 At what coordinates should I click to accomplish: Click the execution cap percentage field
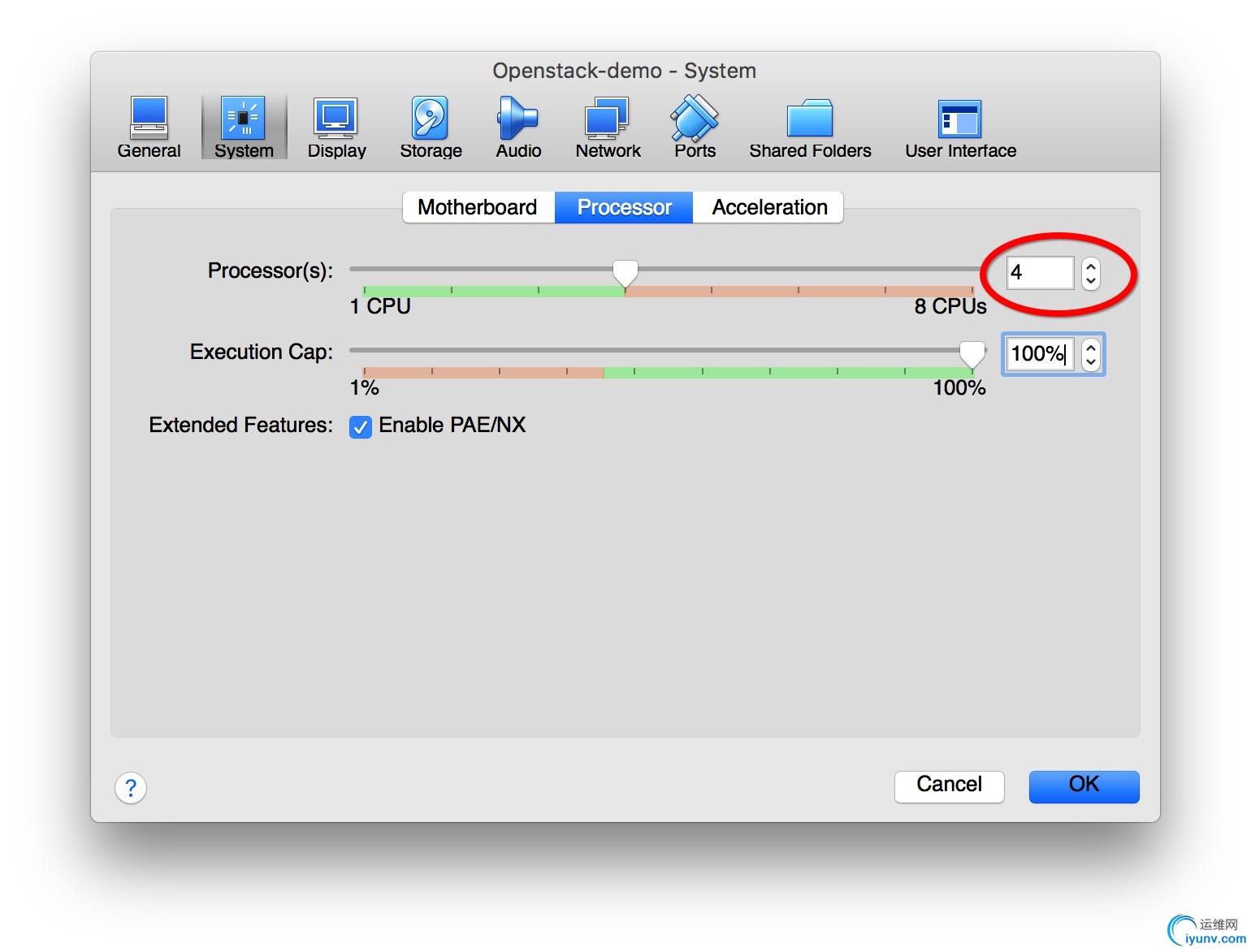pos(1040,353)
